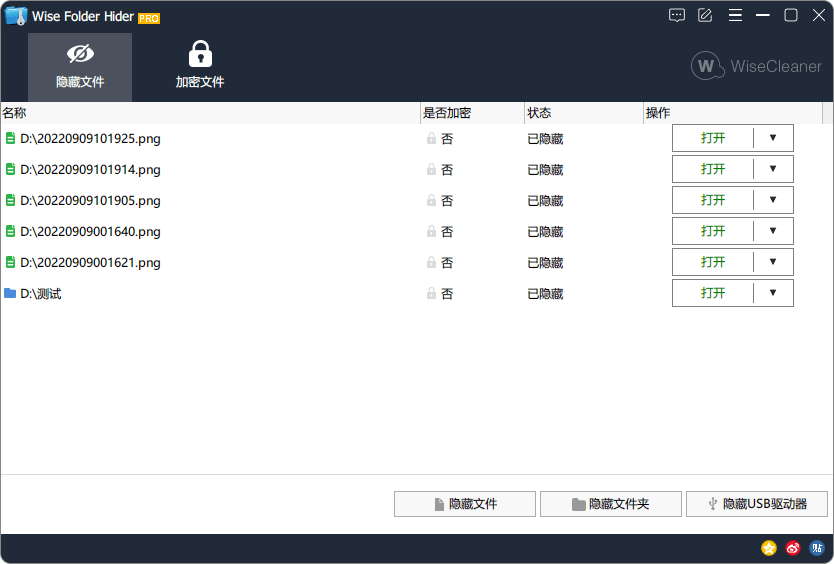Click the WiseCleaner logo link
The width and height of the screenshot is (834, 564).
point(756,66)
